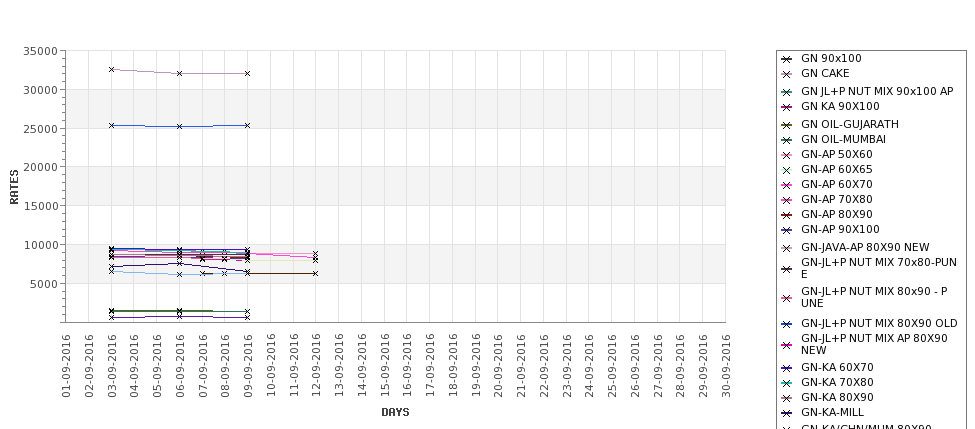Image resolution: width=975 pixels, height=429 pixels.
Task: Click the GN-JL+P NUT MIX 80X90 OLD marker
Action: (x=786, y=324)
